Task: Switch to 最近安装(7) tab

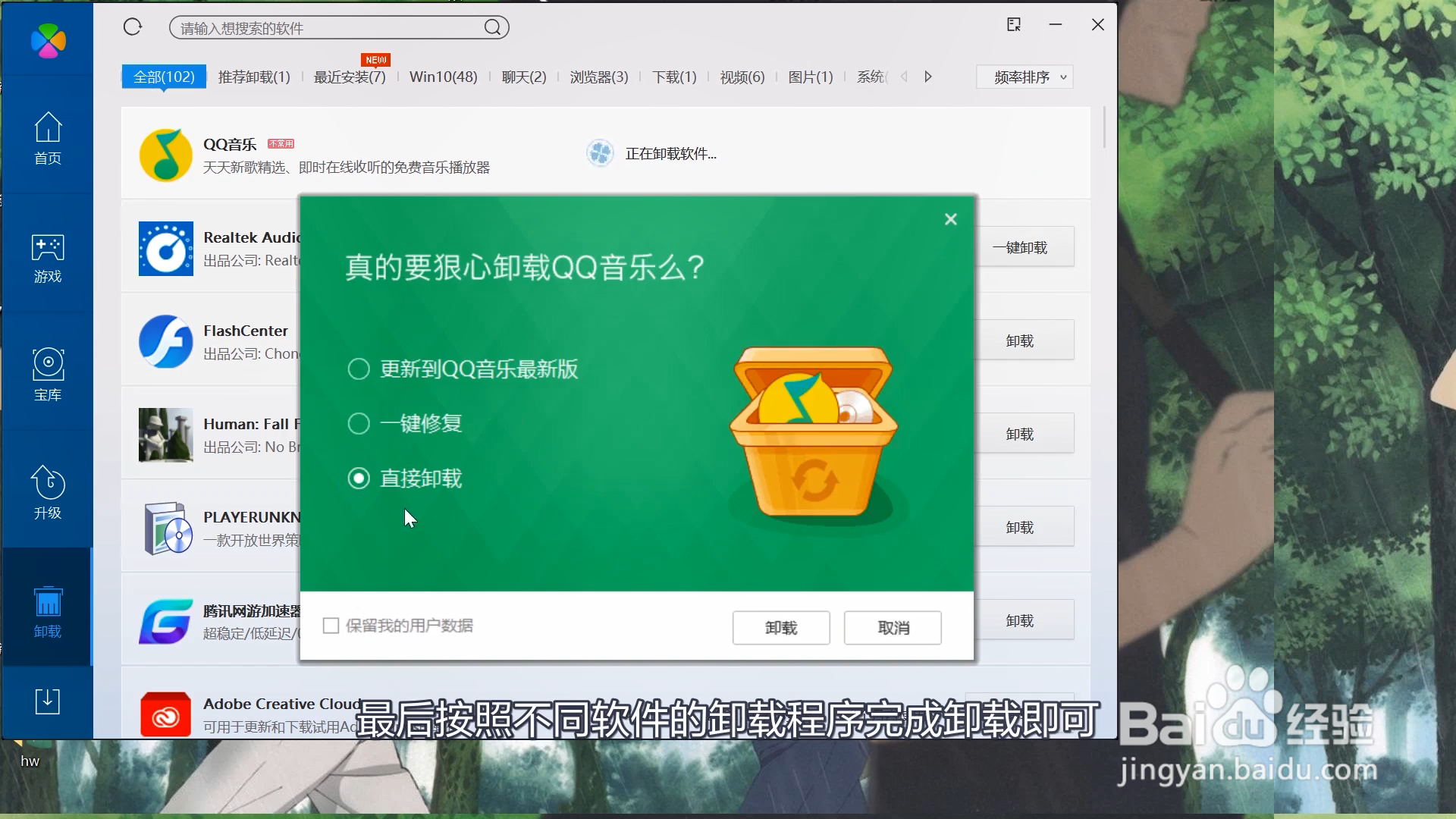Action: tap(350, 77)
